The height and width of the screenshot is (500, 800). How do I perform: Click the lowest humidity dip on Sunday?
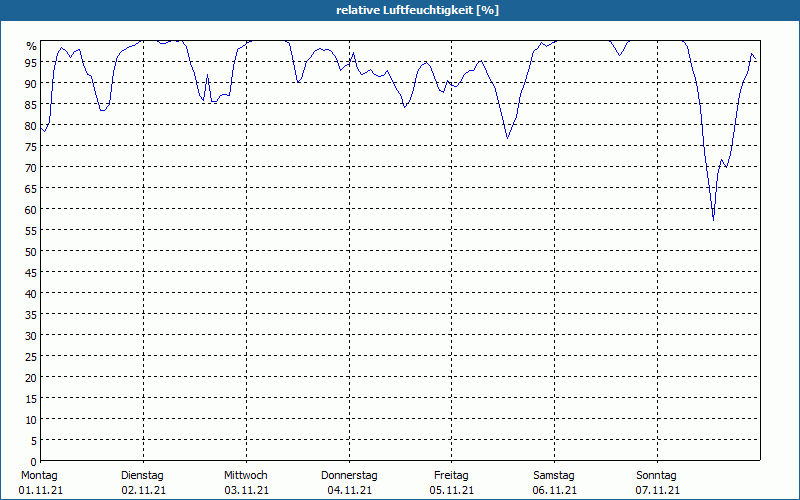click(x=713, y=220)
